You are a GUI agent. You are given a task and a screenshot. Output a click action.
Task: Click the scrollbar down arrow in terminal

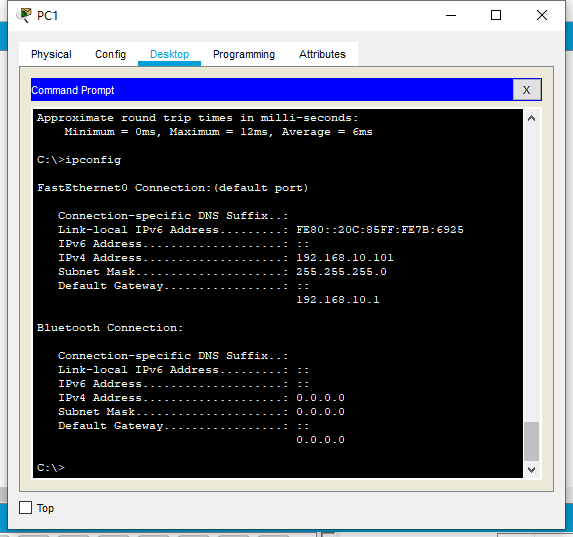[x=532, y=470]
